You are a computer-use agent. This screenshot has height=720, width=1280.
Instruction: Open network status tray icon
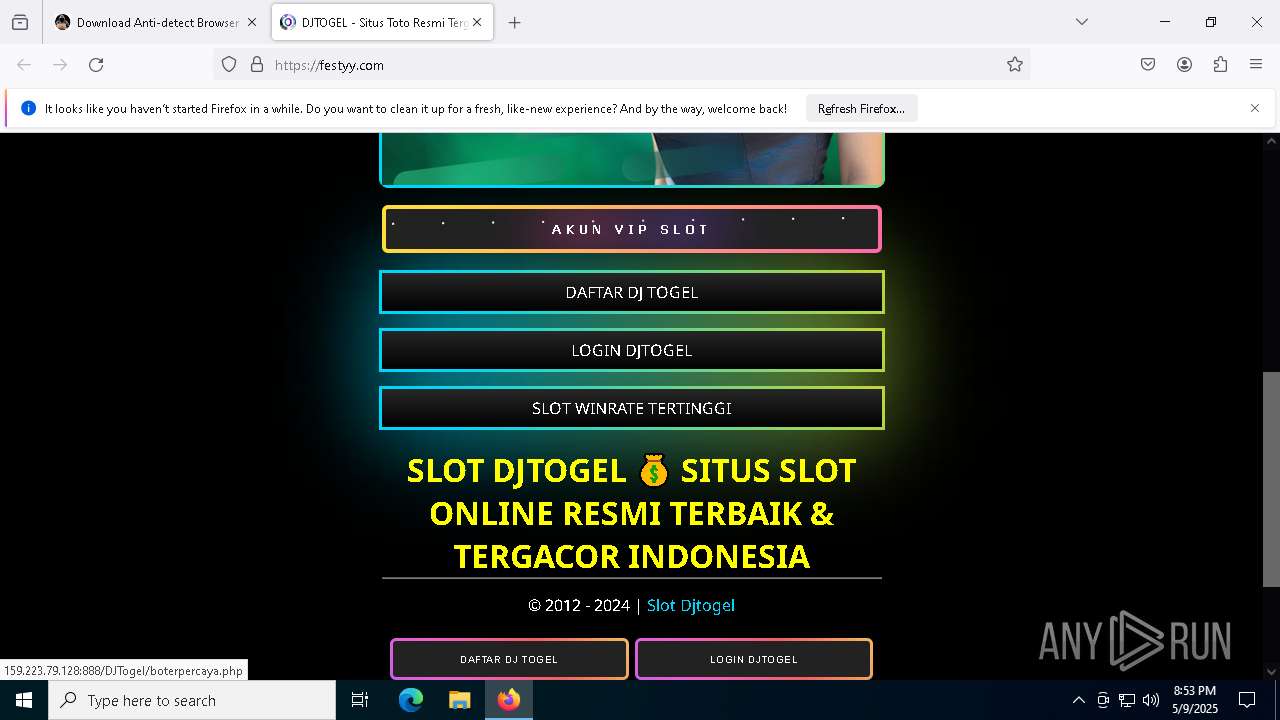pyautogui.click(x=1127, y=700)
